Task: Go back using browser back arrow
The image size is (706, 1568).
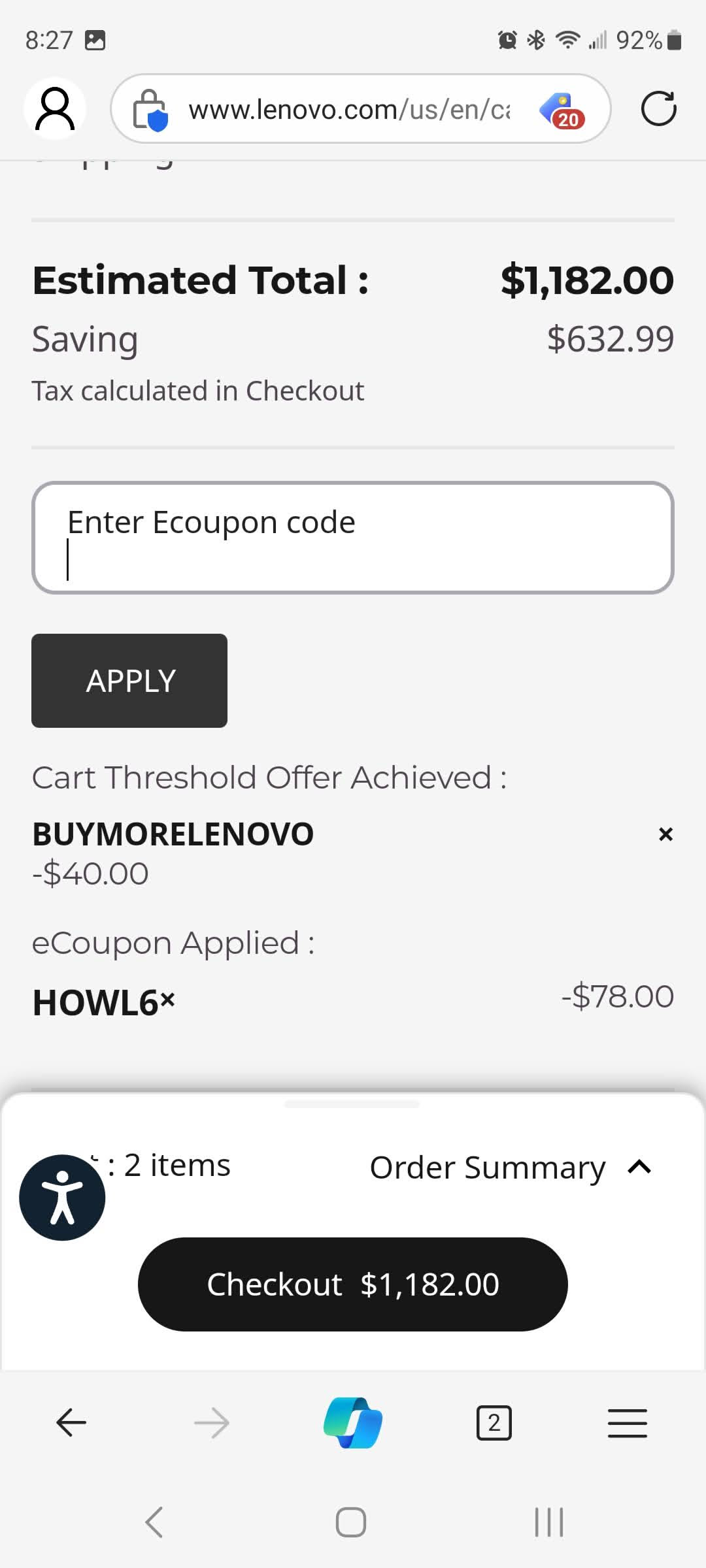Action: coord(71,1422)
